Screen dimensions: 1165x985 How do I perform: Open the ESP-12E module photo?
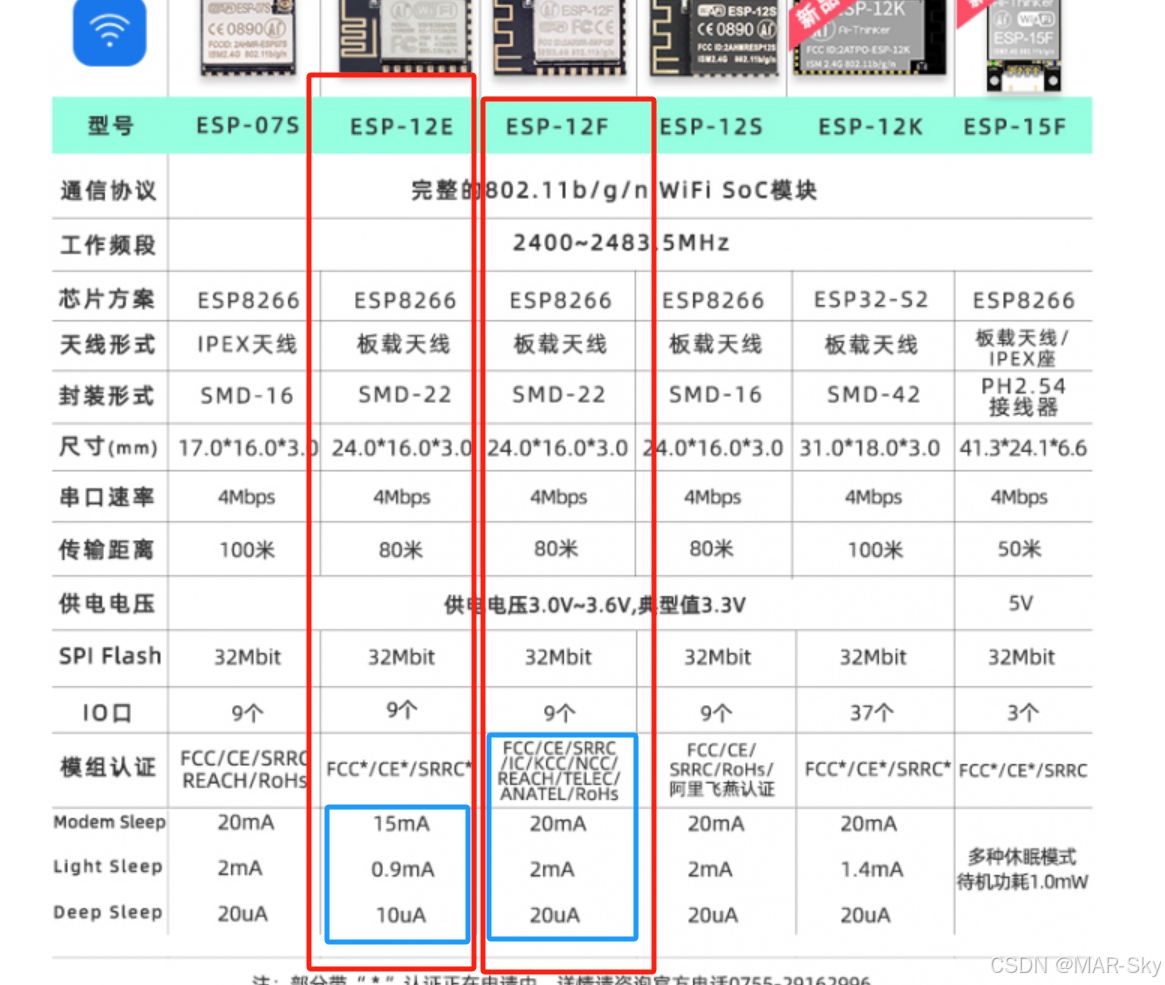[406, 36]
